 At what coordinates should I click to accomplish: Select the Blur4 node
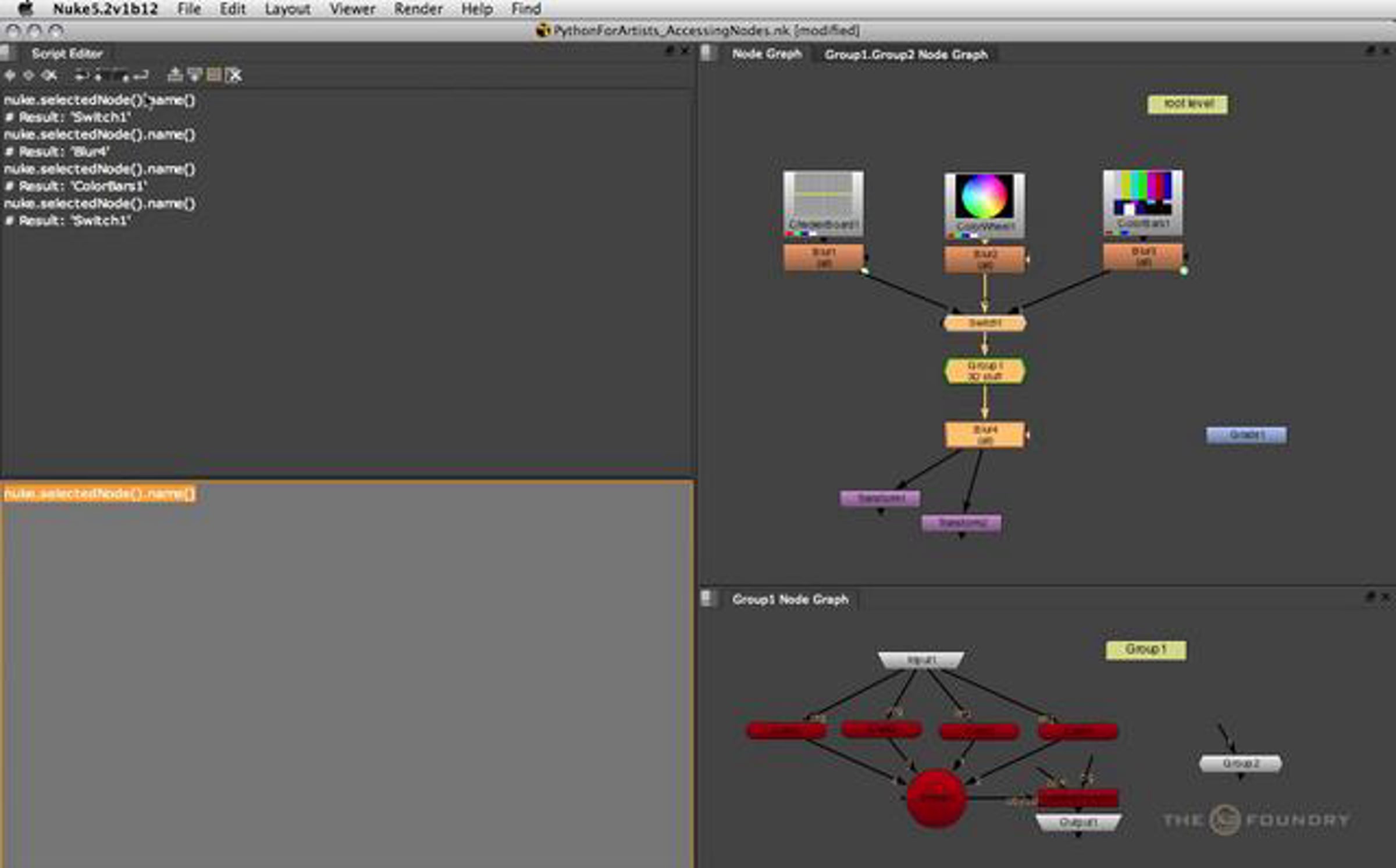984,435
